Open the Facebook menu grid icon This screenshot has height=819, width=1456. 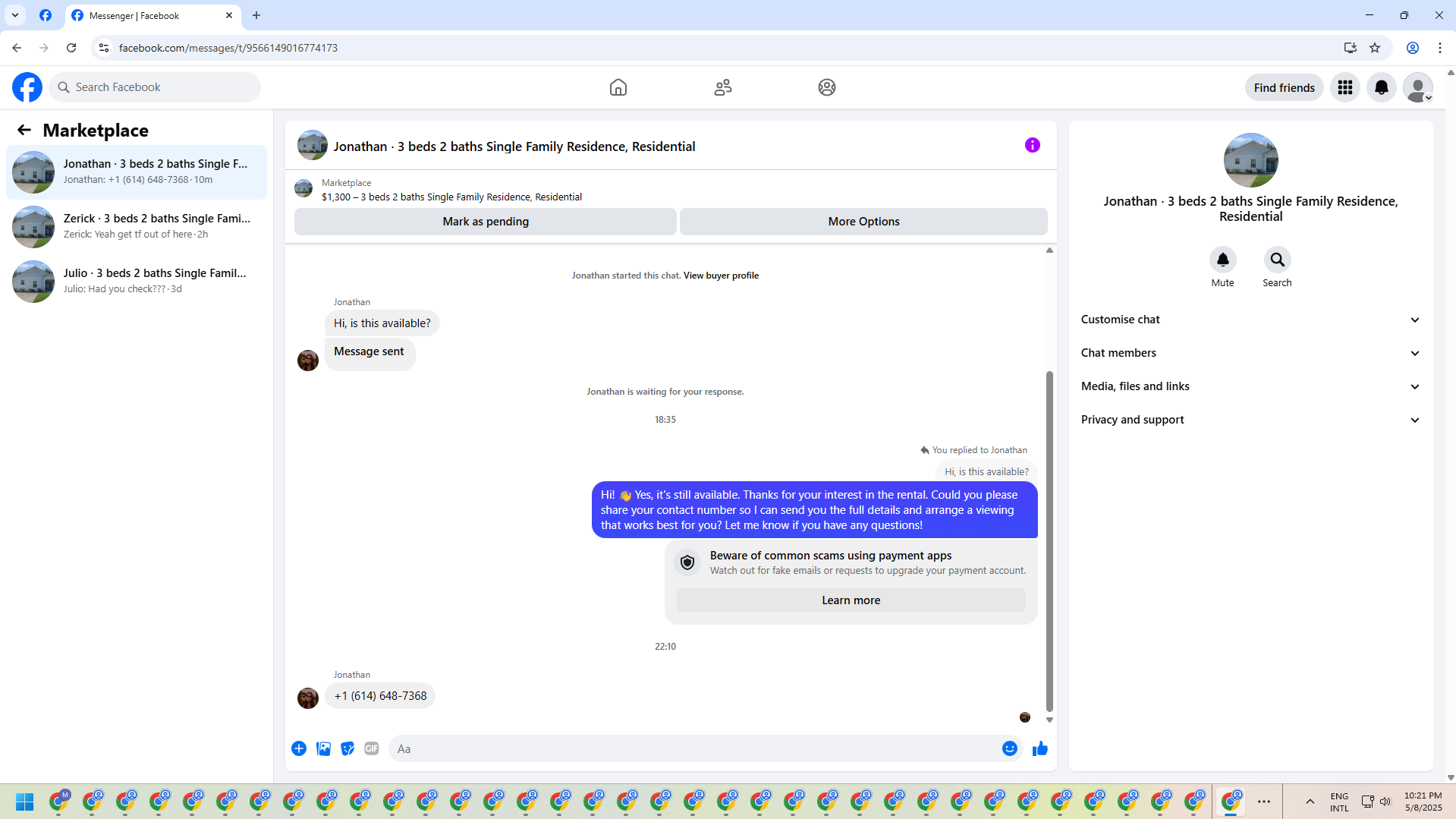tap(1345, 87)
